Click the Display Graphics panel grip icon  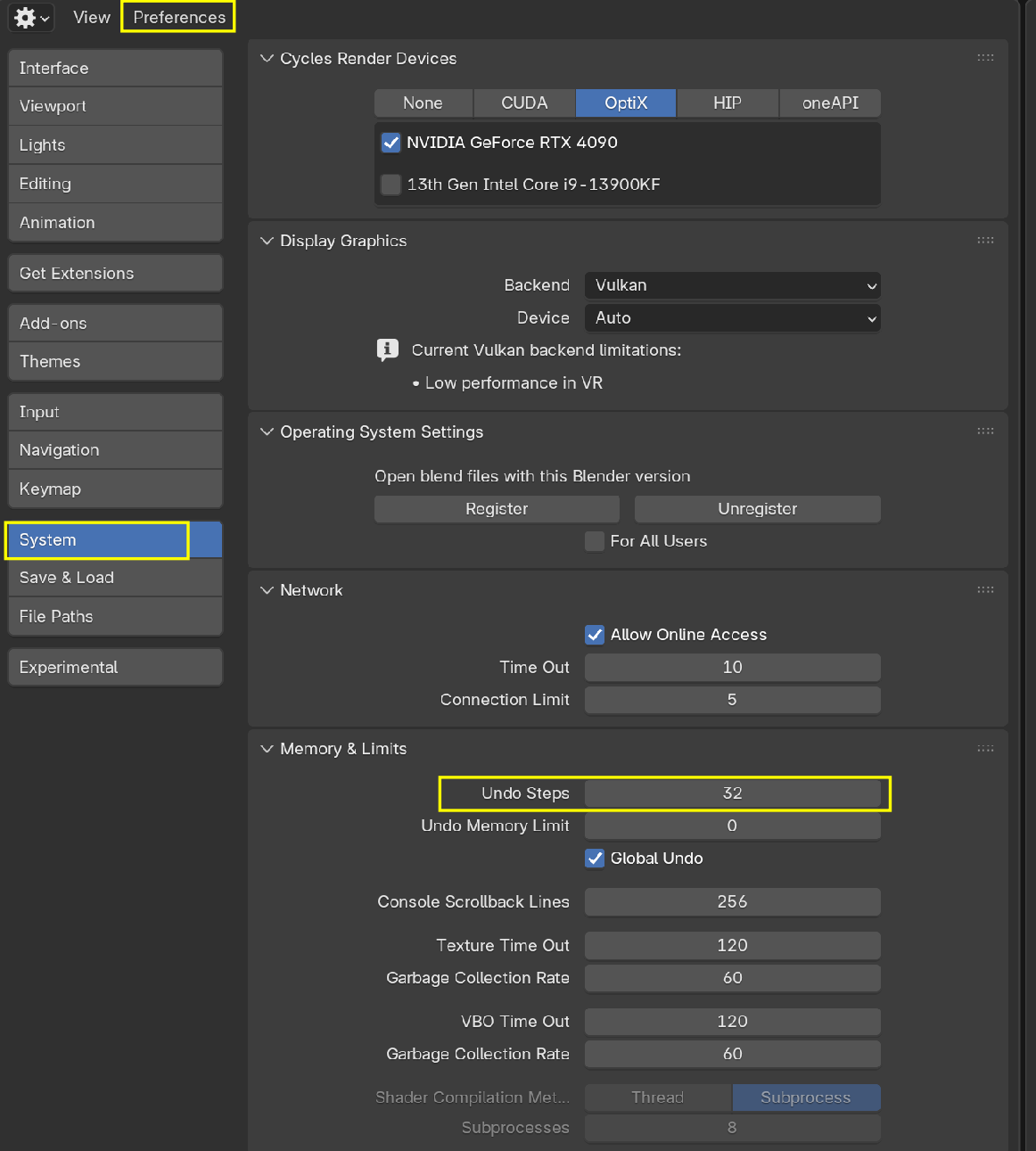[985, 241]
